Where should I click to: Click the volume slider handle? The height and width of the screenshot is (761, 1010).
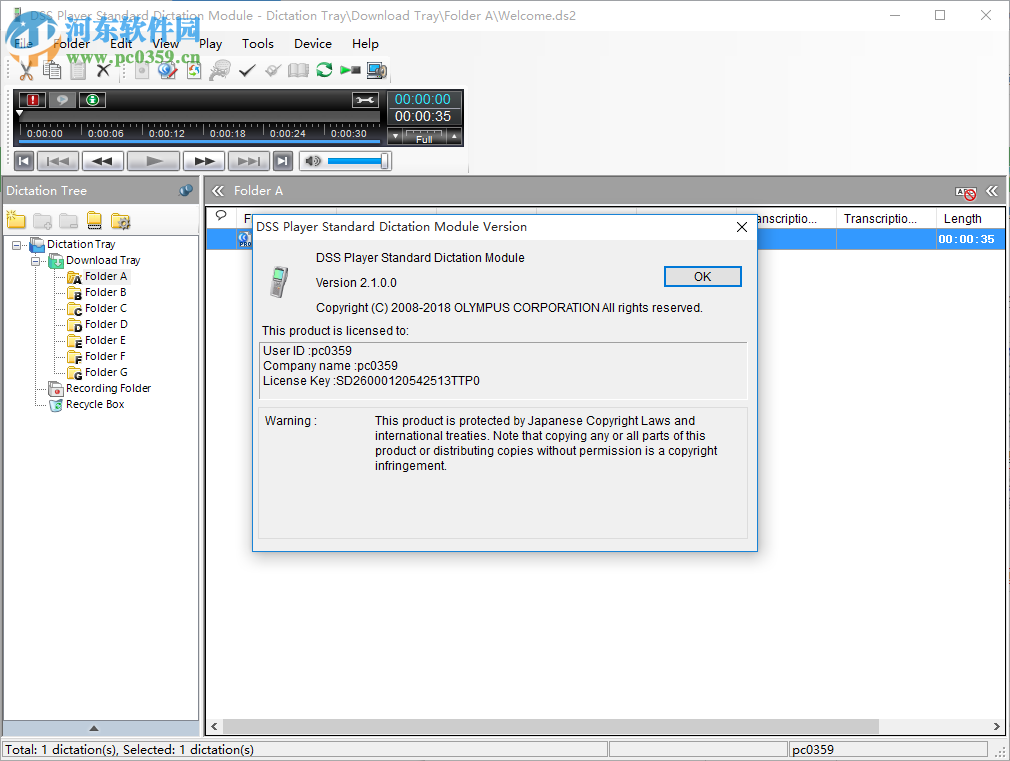pyautogui.click(x=385, y=161)
